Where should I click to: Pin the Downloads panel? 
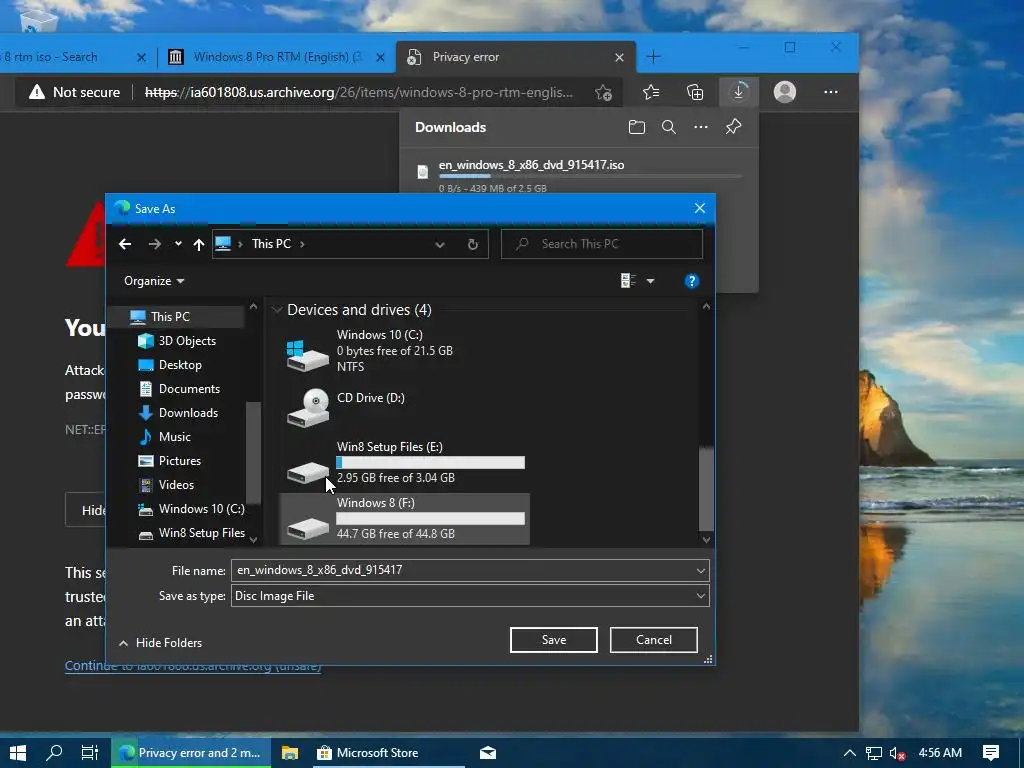tap(733, 127)
